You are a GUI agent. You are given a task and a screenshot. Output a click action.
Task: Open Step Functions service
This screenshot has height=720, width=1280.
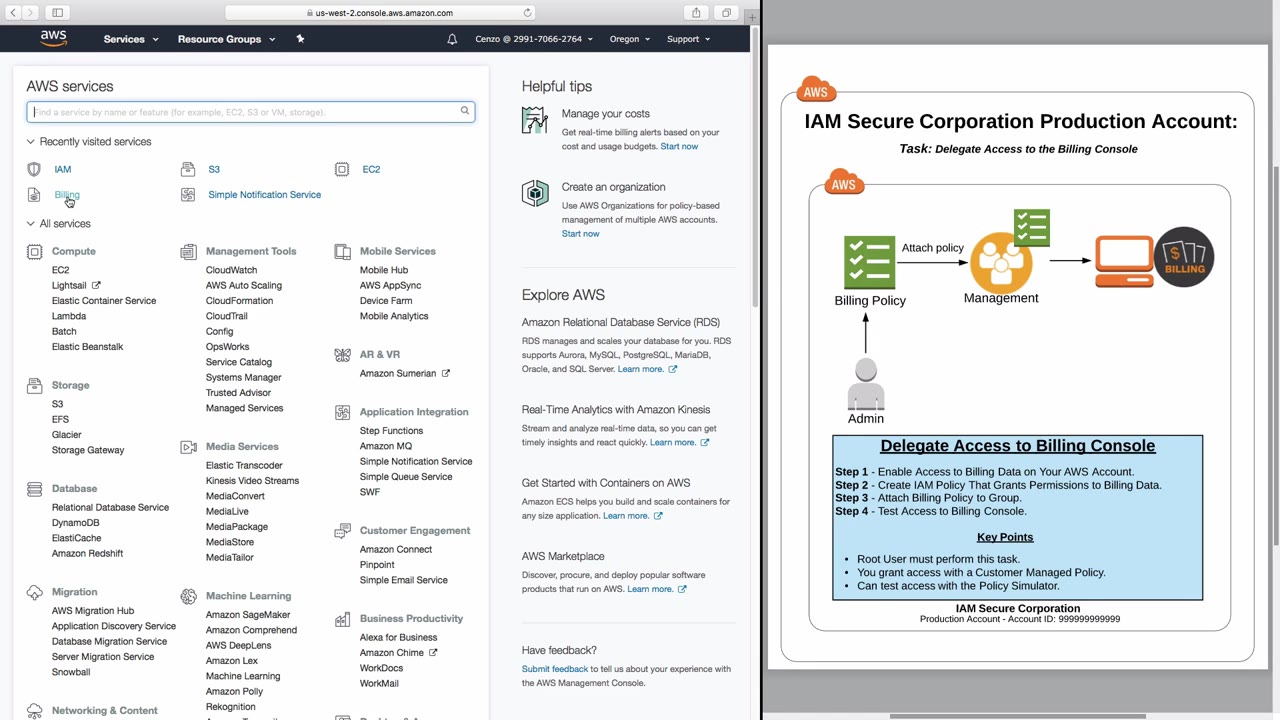[392, 431]
